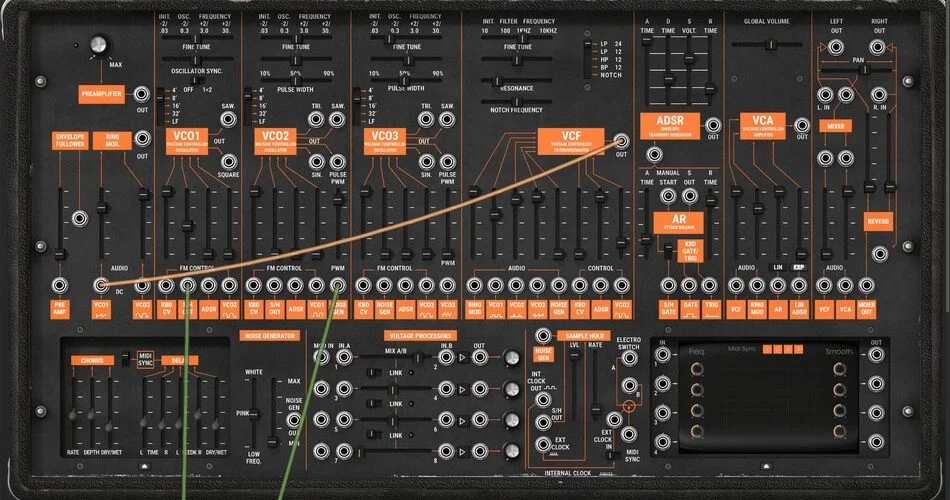Click the first Smooth knob in LFO panel

(839, 368)
